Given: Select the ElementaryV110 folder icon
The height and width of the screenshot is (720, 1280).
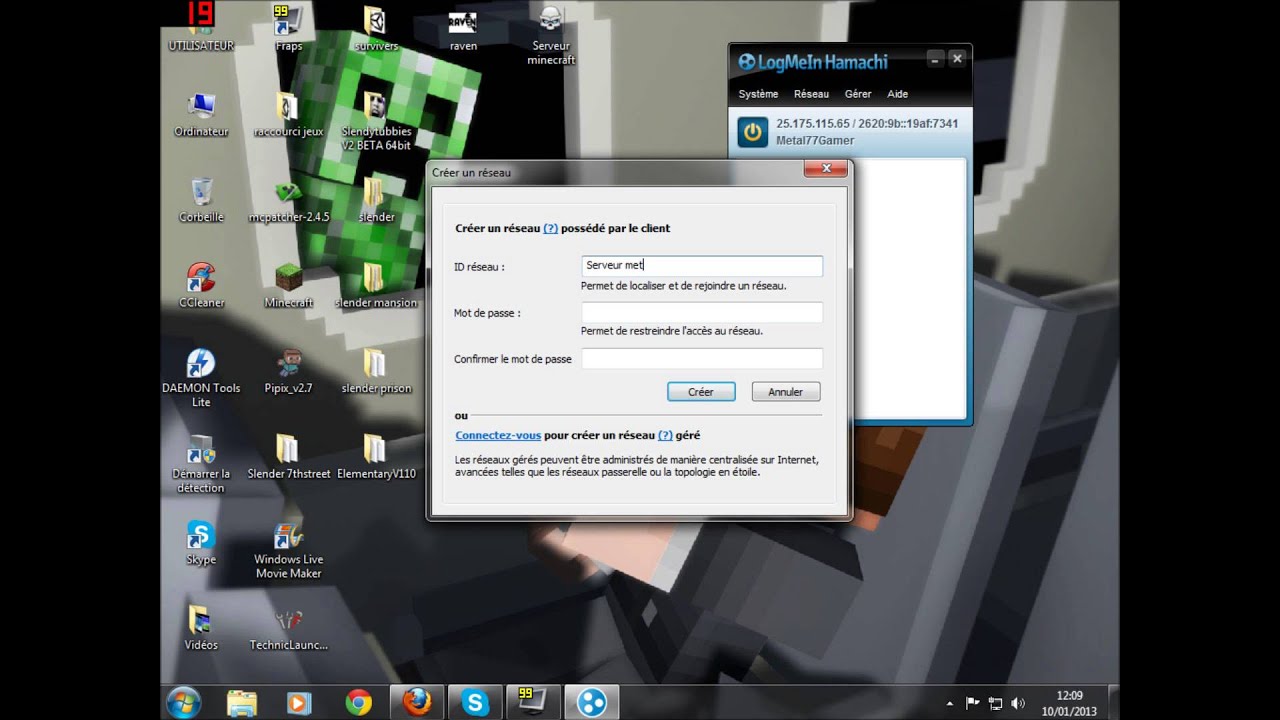Looking at the screenshot, I should point(376,457).
